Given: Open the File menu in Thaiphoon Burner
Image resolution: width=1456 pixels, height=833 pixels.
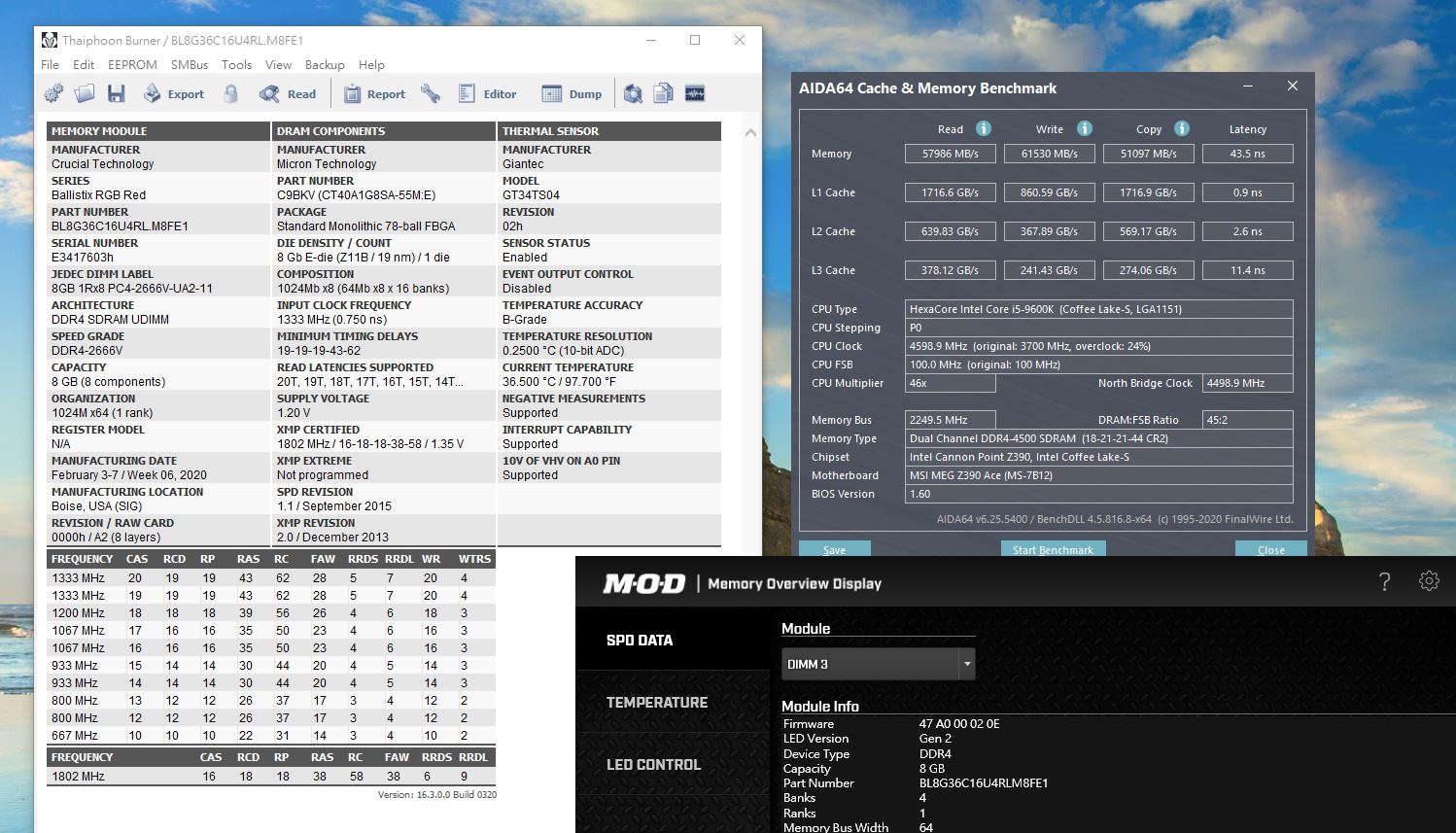Looking at the screenshot, I should (x=51, y=65).
